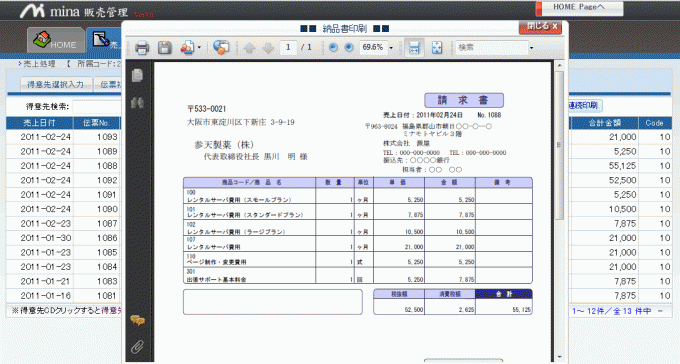This screenshot has height=364, width=680.
Task: Select the fit one full page icon
Action: coord(437,47)
